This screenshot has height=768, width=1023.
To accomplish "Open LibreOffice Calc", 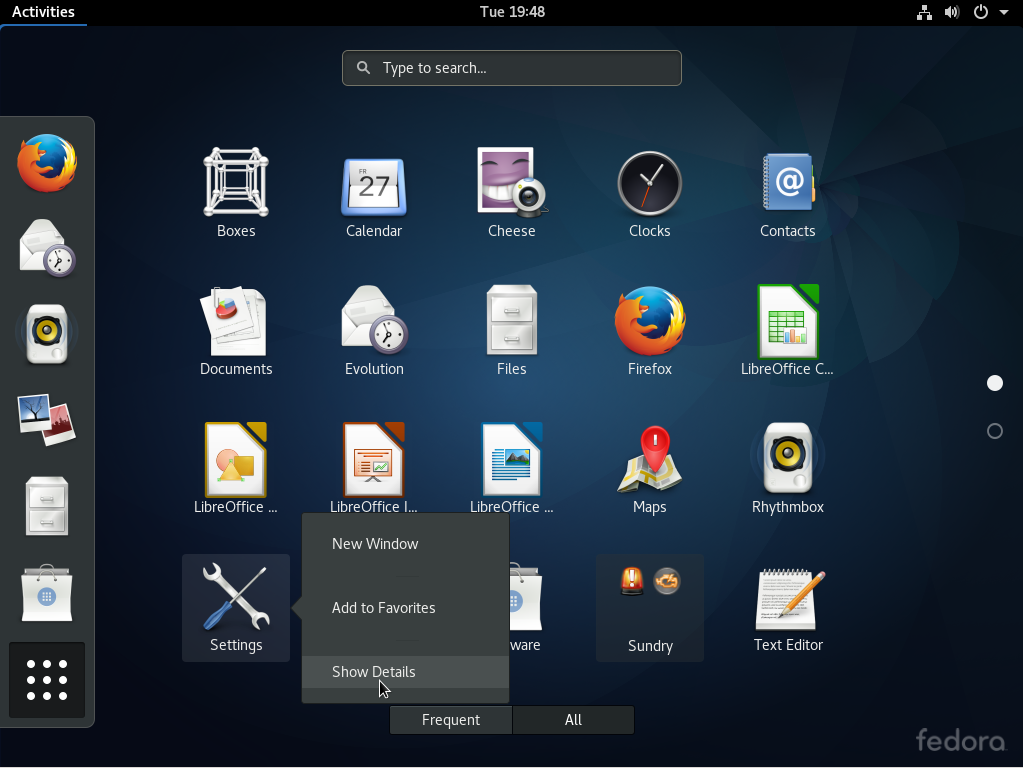I will coord(787,328).
